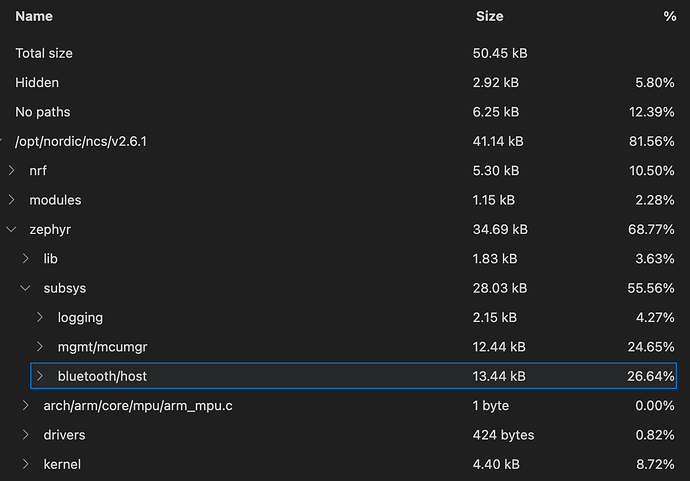This screenshot has height=481, width=690.
Task: Sort by the Size column header
Action: 489,16
